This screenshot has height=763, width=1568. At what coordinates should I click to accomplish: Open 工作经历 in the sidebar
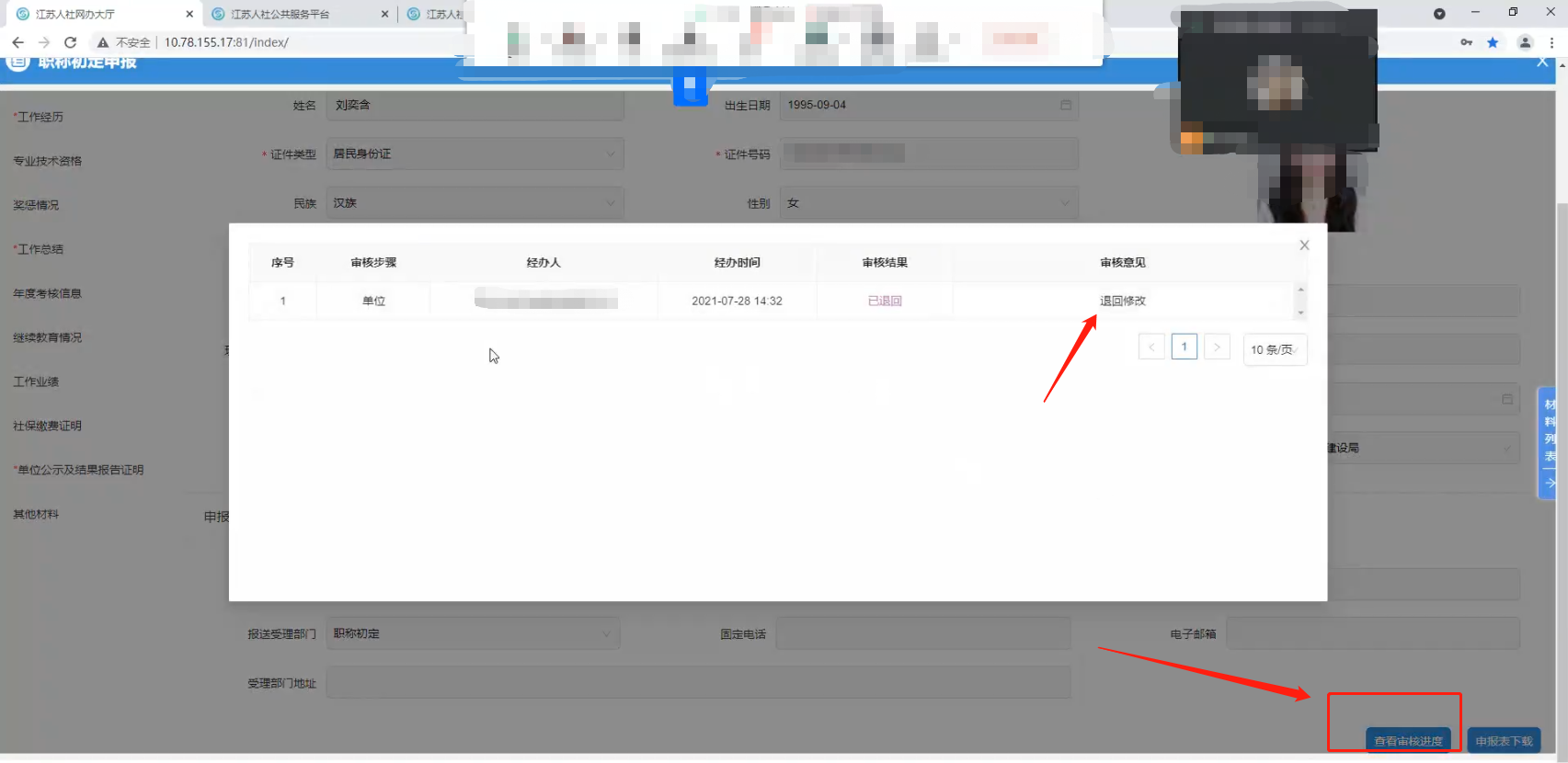[x=39, y=117]
